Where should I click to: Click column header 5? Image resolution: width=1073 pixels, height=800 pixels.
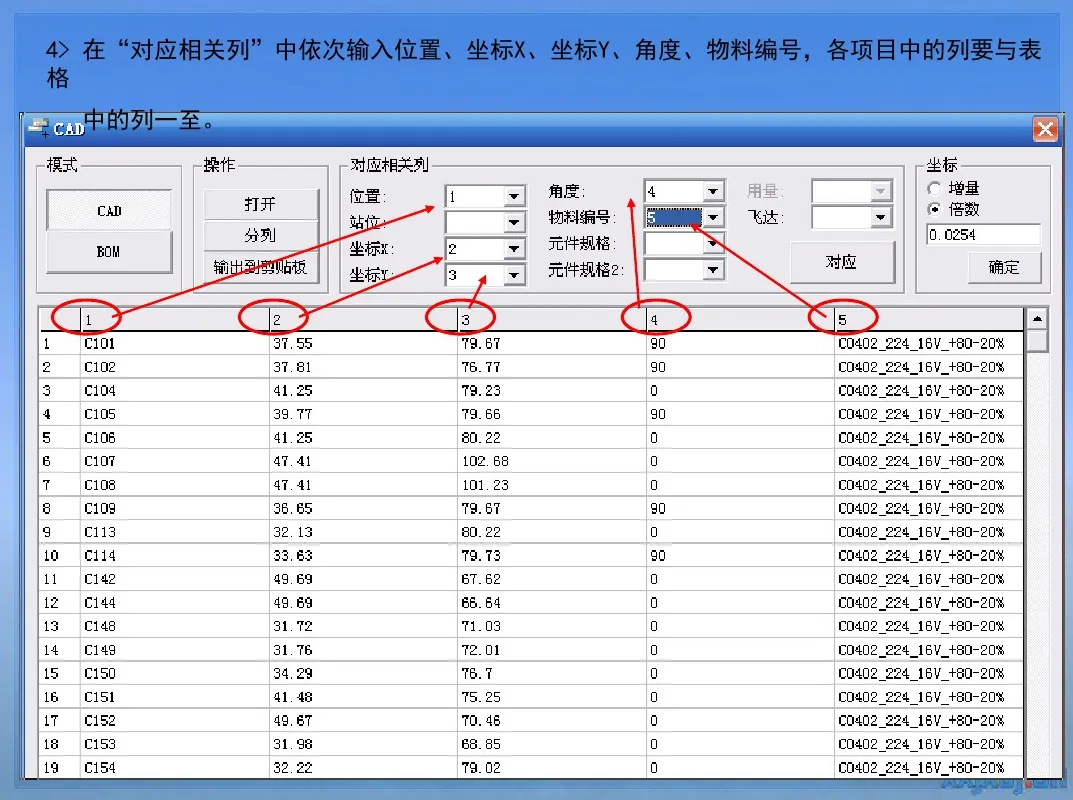click(929, 320)
